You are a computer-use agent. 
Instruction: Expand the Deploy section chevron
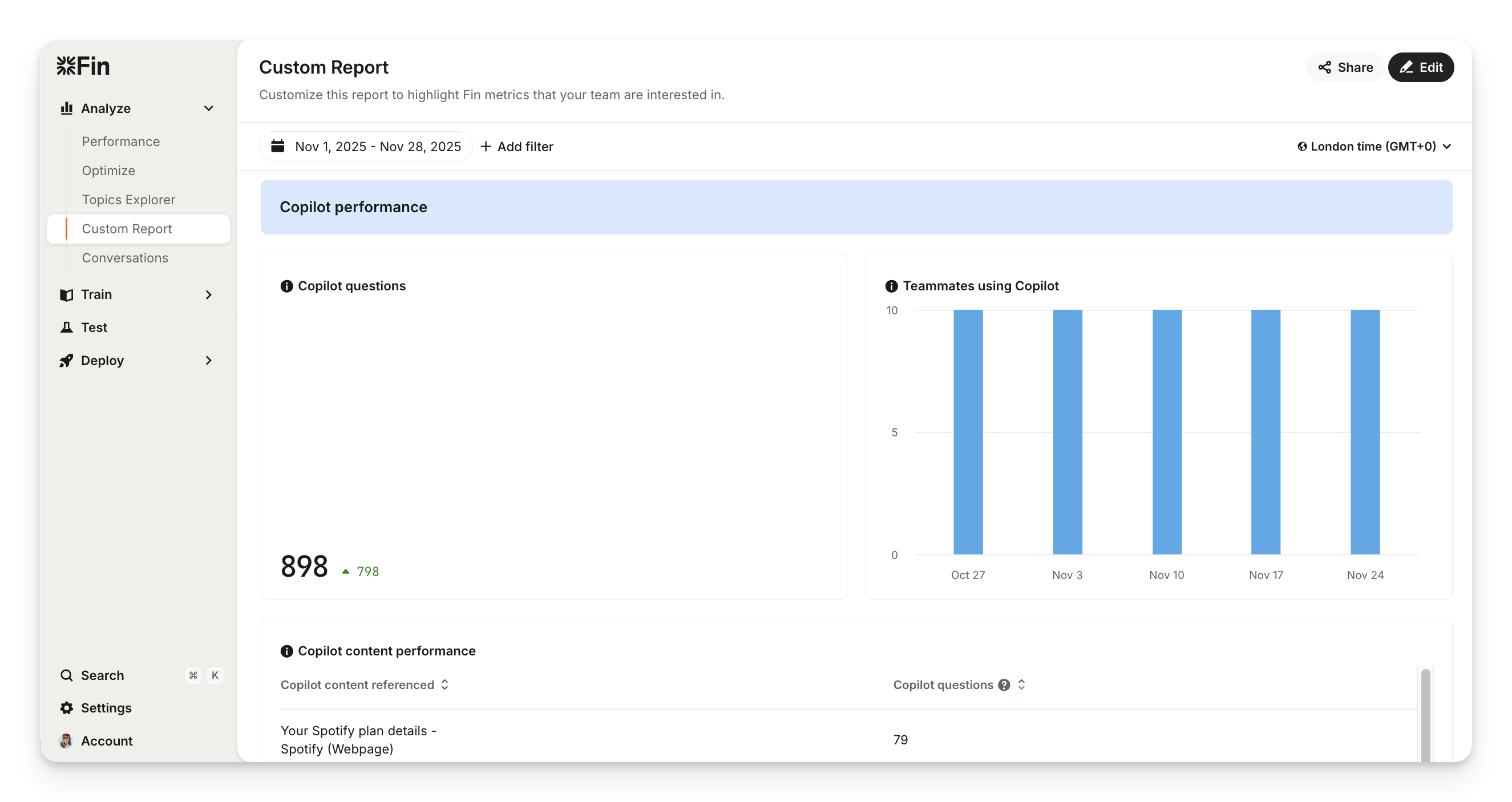click(208, 361)
